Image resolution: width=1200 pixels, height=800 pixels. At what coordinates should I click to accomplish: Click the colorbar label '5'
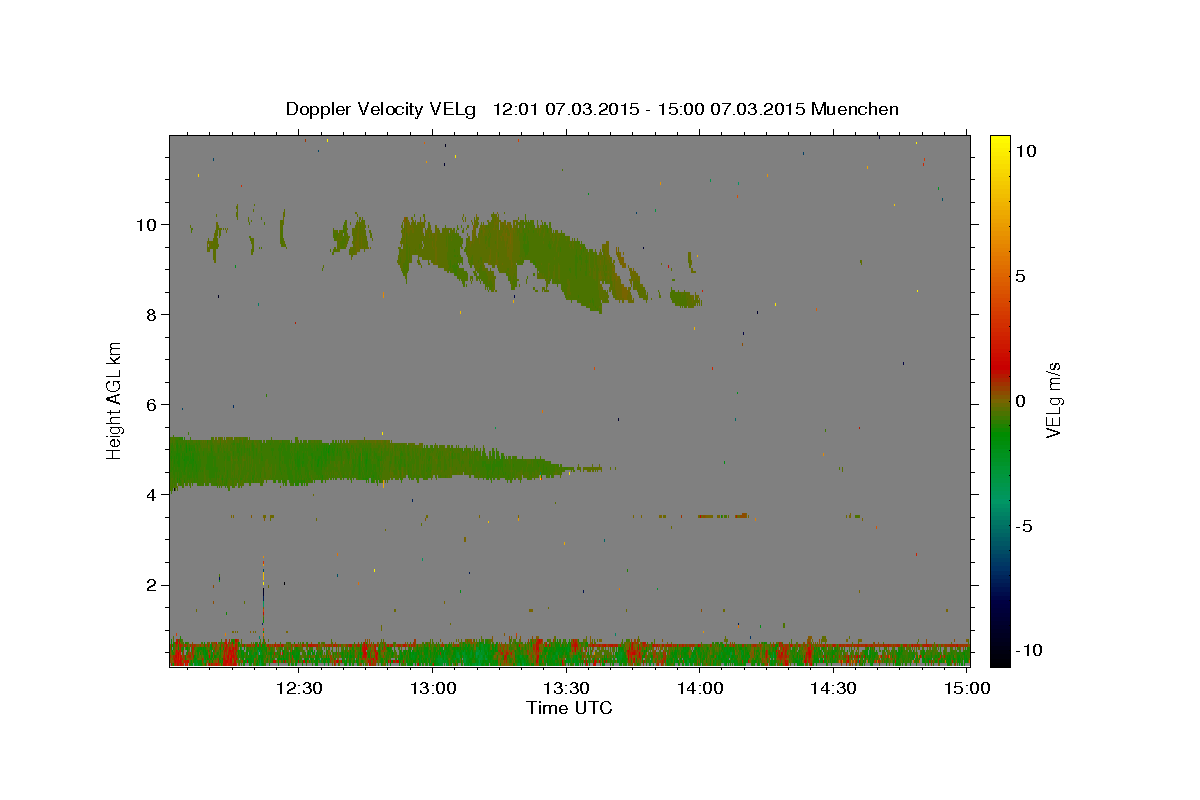click(x=1020, y=276)
